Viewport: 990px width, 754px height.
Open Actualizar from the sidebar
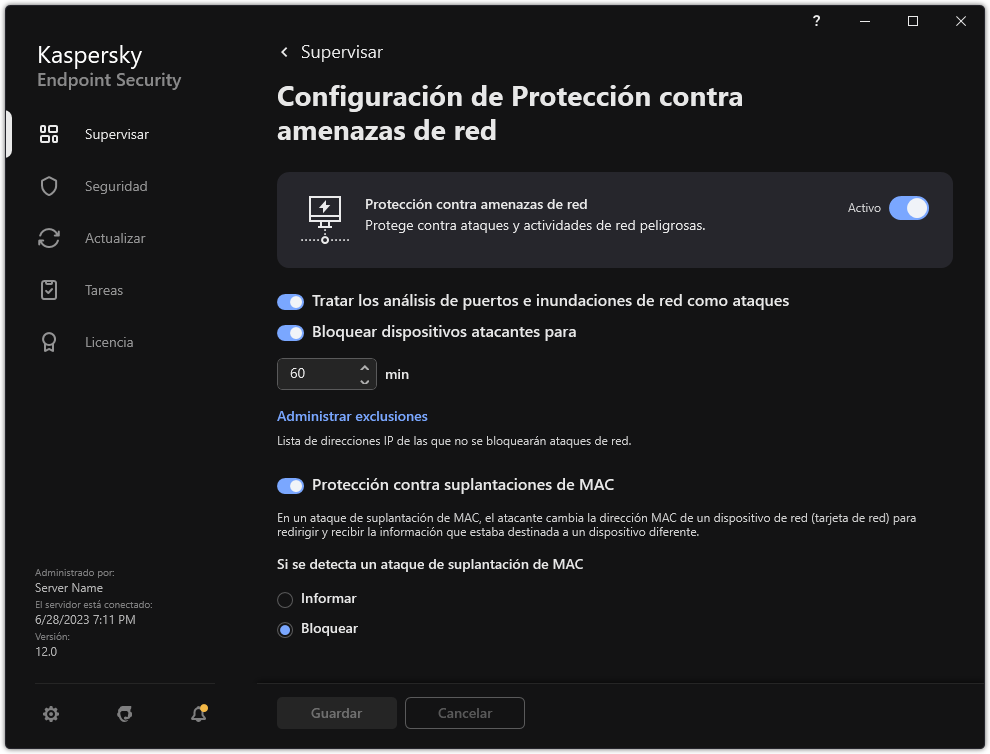click(48, 238)
